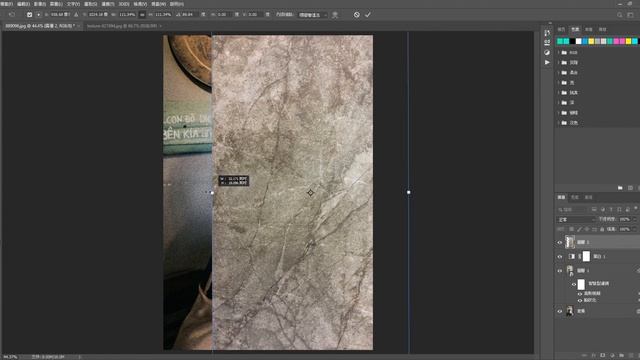Switch to the Patterns panel tab (图案)

[x=602, y=29]
